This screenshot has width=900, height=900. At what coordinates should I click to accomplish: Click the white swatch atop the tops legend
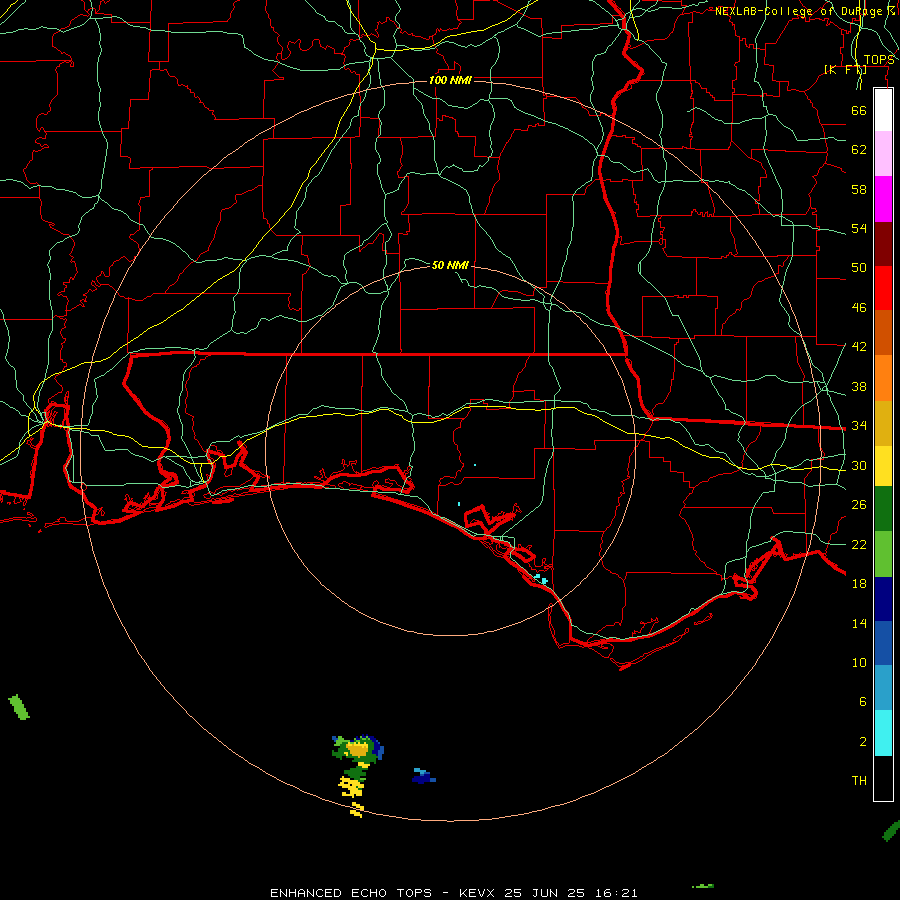click(883, 110)
